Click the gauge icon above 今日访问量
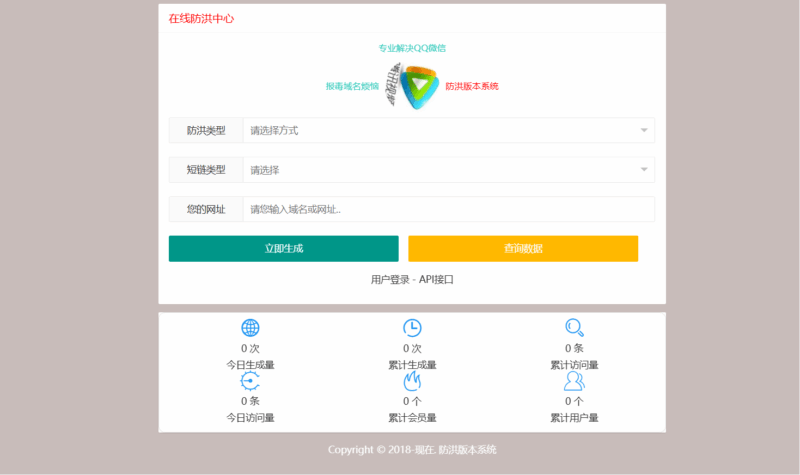 pos(250,381)
